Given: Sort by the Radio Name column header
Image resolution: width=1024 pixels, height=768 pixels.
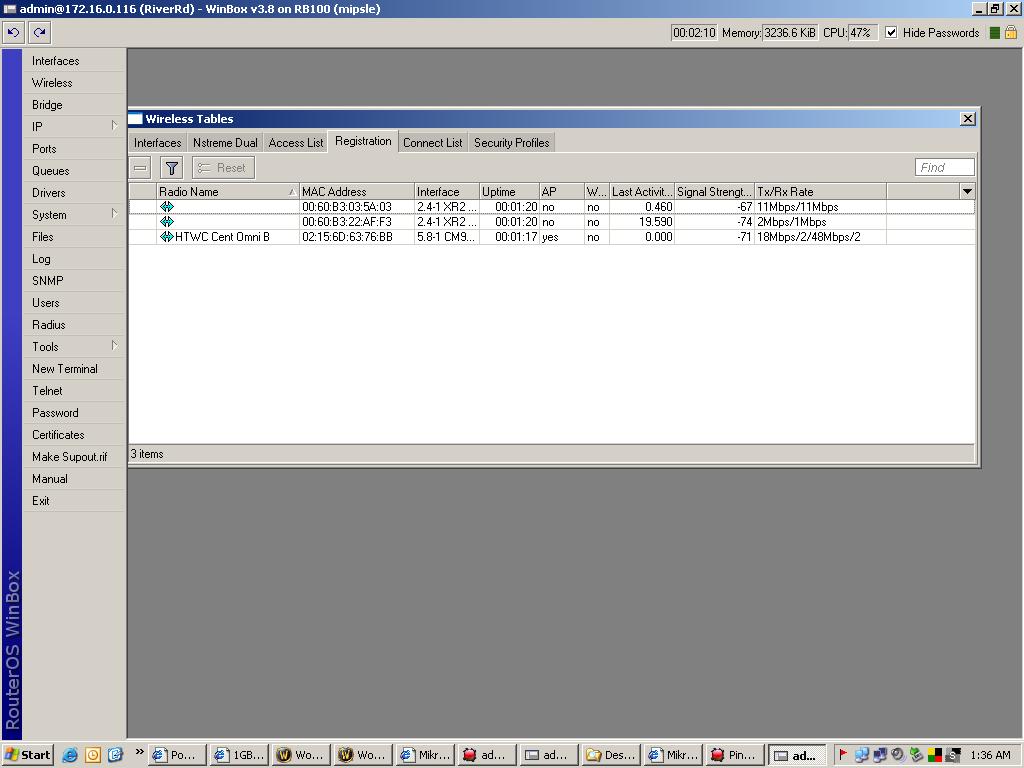Looking at the screenshot, I should tap(227, 192).
